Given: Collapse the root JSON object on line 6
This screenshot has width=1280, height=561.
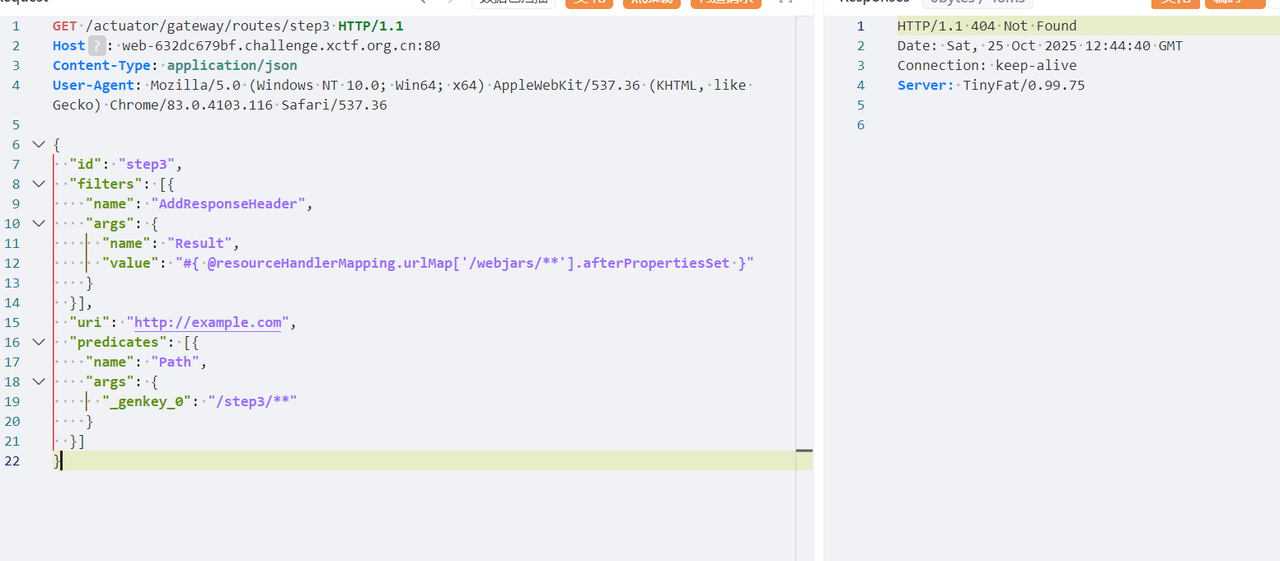Looking at the screenshot, I should click(x=38, y=144).
